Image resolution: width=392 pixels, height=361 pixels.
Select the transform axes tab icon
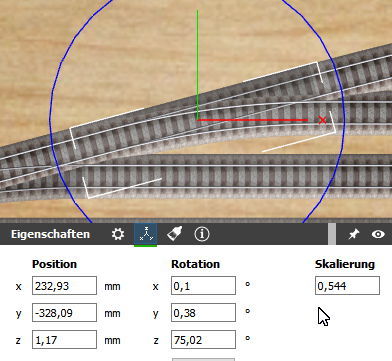(146, 234)
